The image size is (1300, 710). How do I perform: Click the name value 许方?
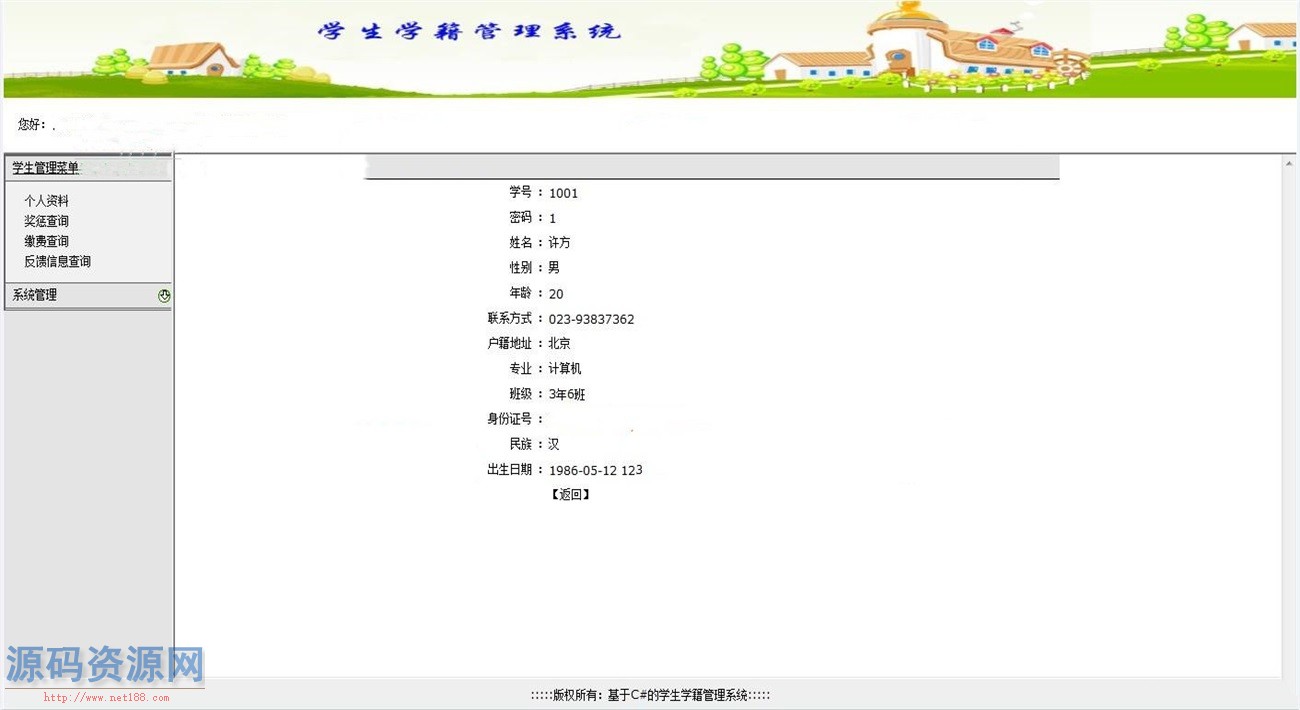[x=559, y=243]
